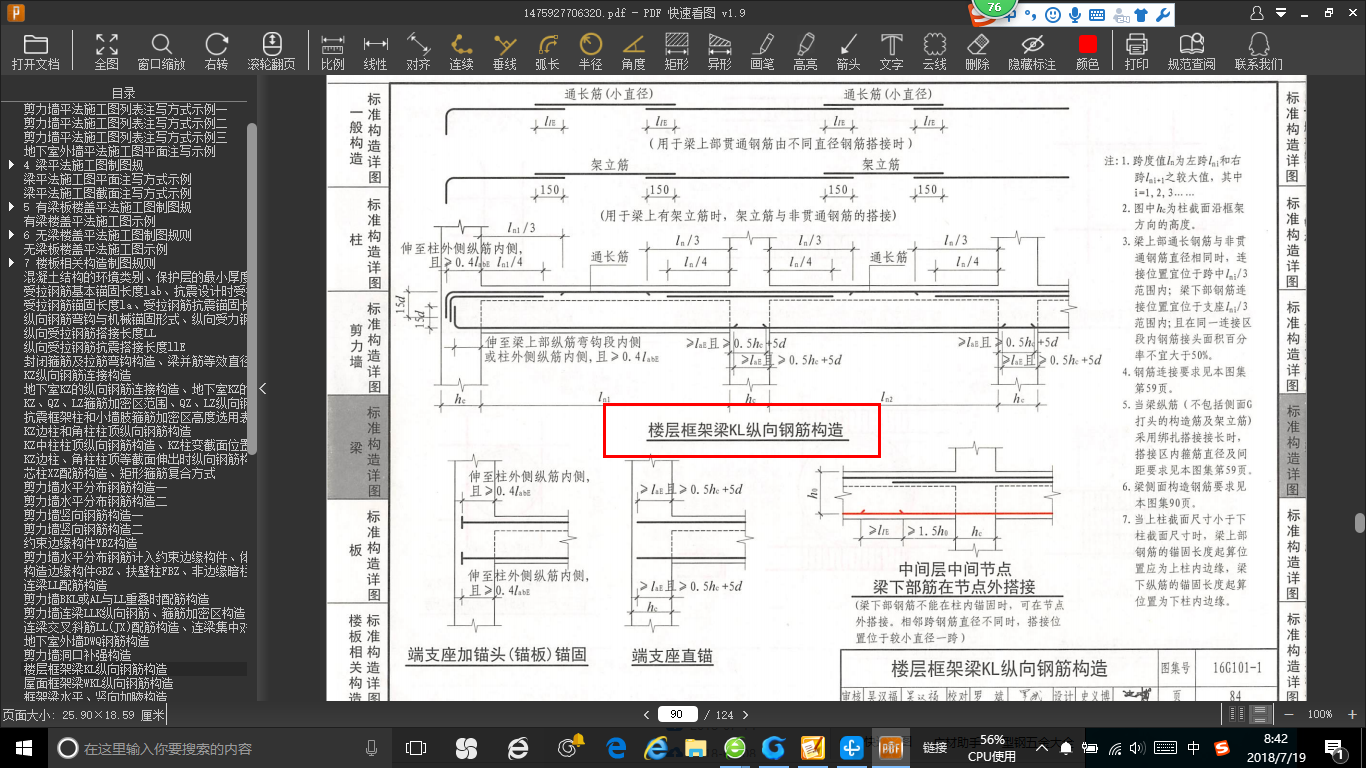Expand the '4 梁平法施工图制图规' tree node
The height and width of the screenshot is (768, 1366).
tap(12, 165)
